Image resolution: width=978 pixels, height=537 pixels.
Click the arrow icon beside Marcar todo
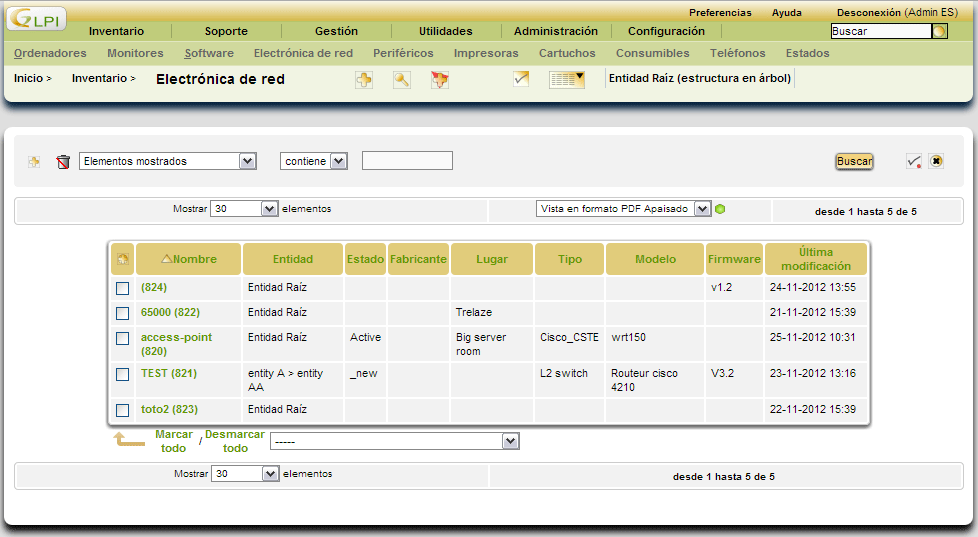click(x=129, y=440)
